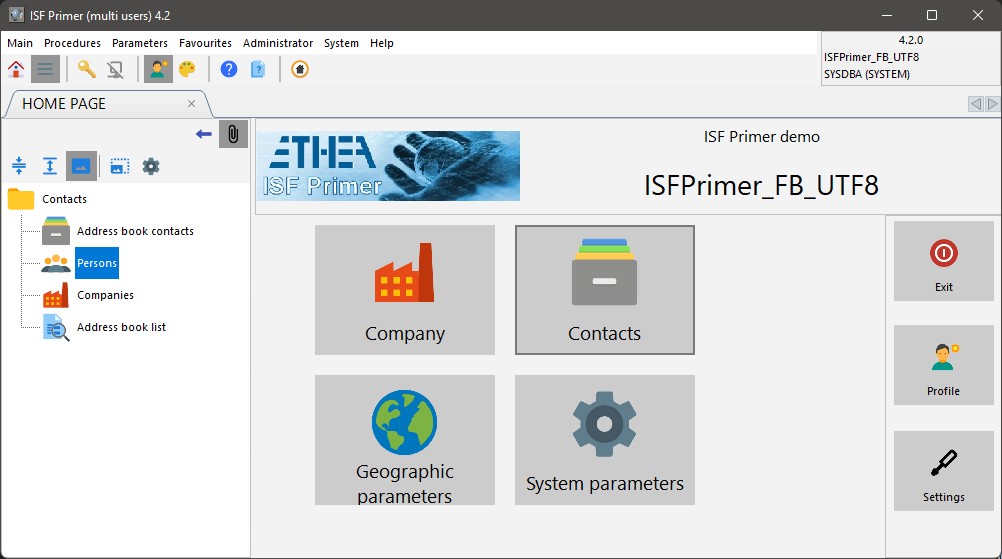1002x559 pixels.
Task: Open the Contacts tile
Action: [x=605, y=289]
